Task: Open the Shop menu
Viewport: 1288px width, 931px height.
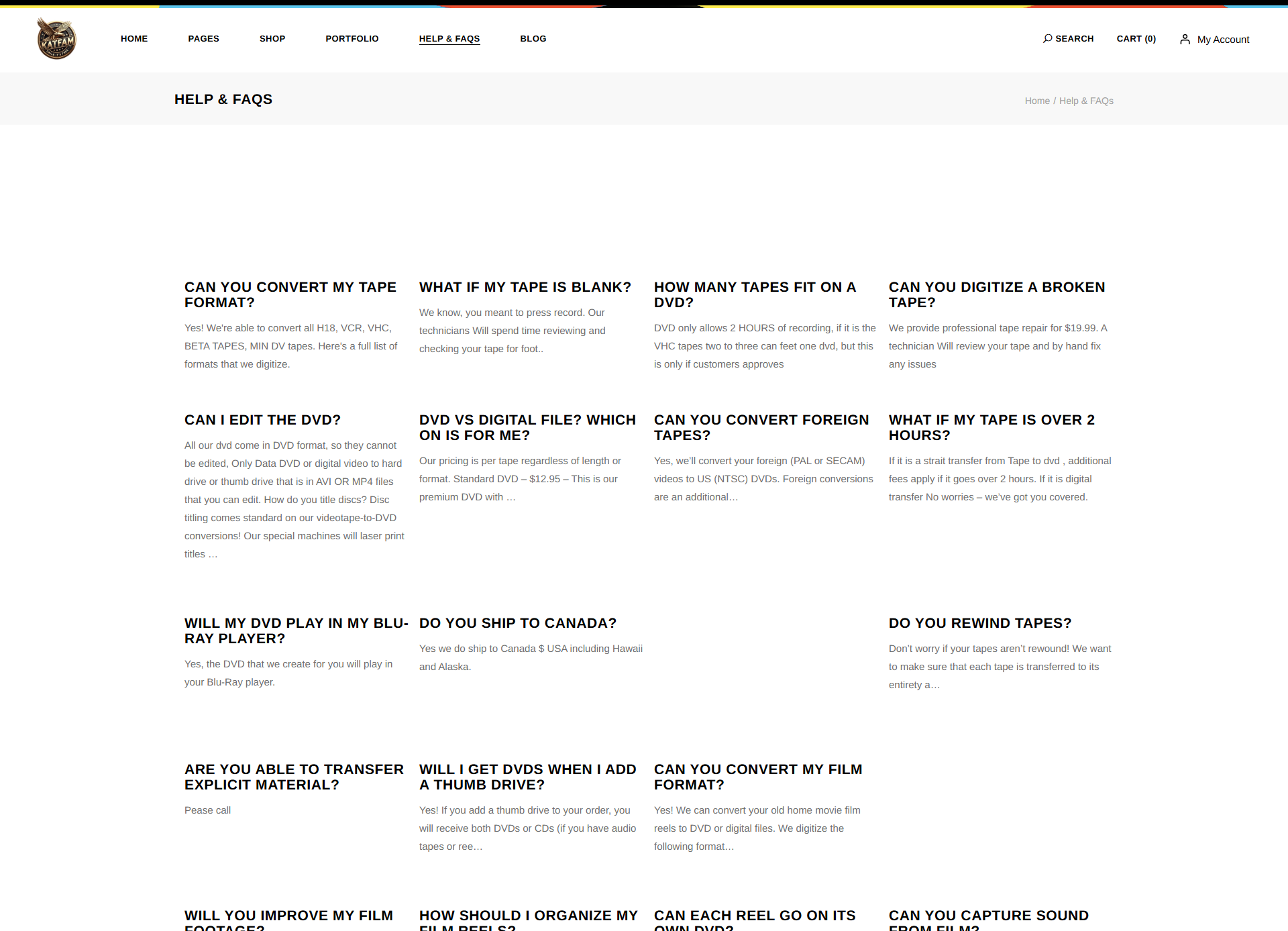Action: point(272,39)
